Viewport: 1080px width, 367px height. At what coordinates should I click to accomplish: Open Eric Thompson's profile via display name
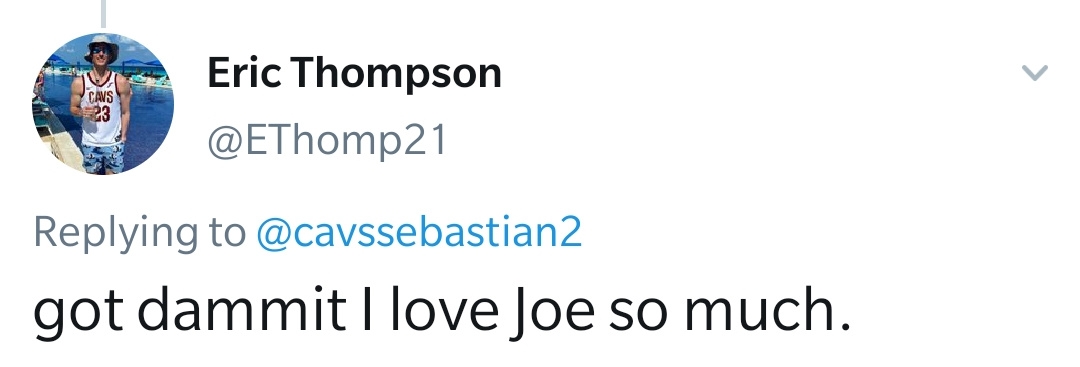click(354, 74)
